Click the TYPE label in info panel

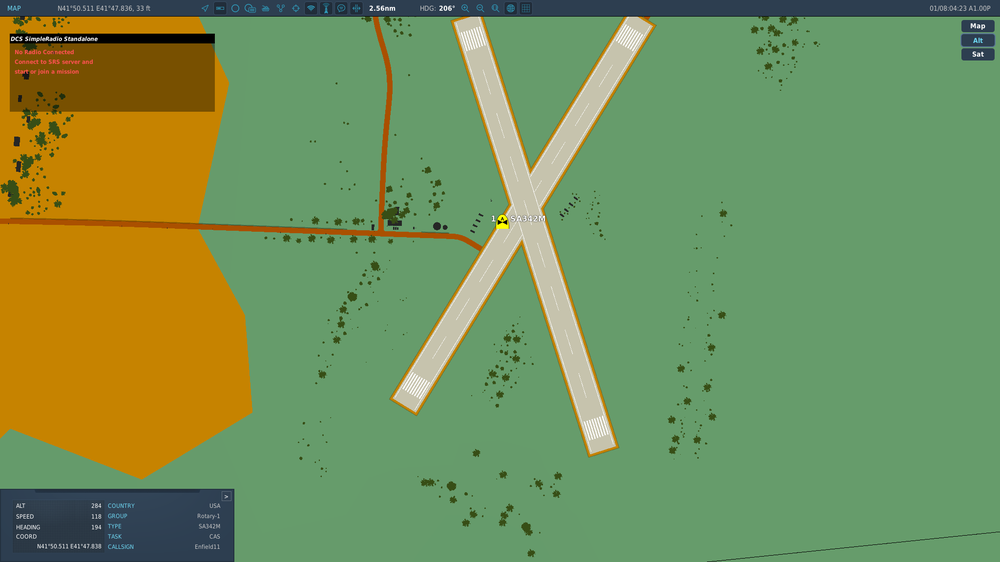[114, 526]
